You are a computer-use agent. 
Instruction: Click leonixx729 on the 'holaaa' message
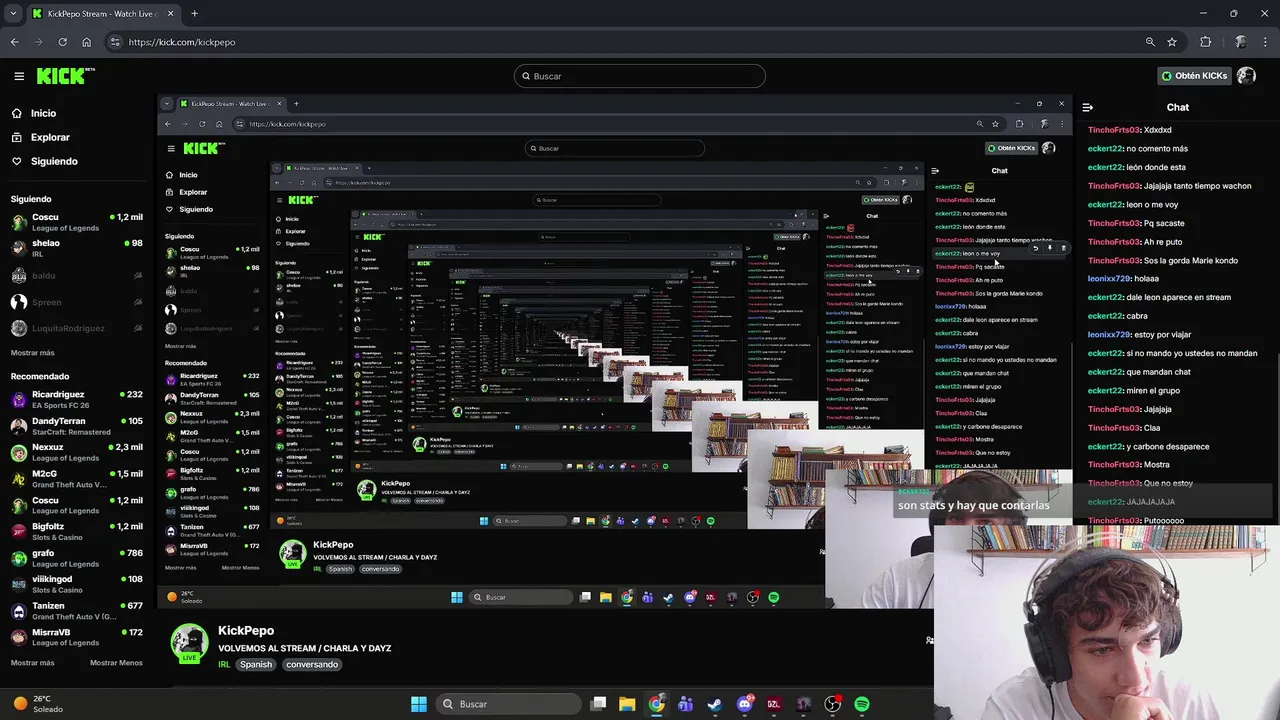click(1109, 279)
